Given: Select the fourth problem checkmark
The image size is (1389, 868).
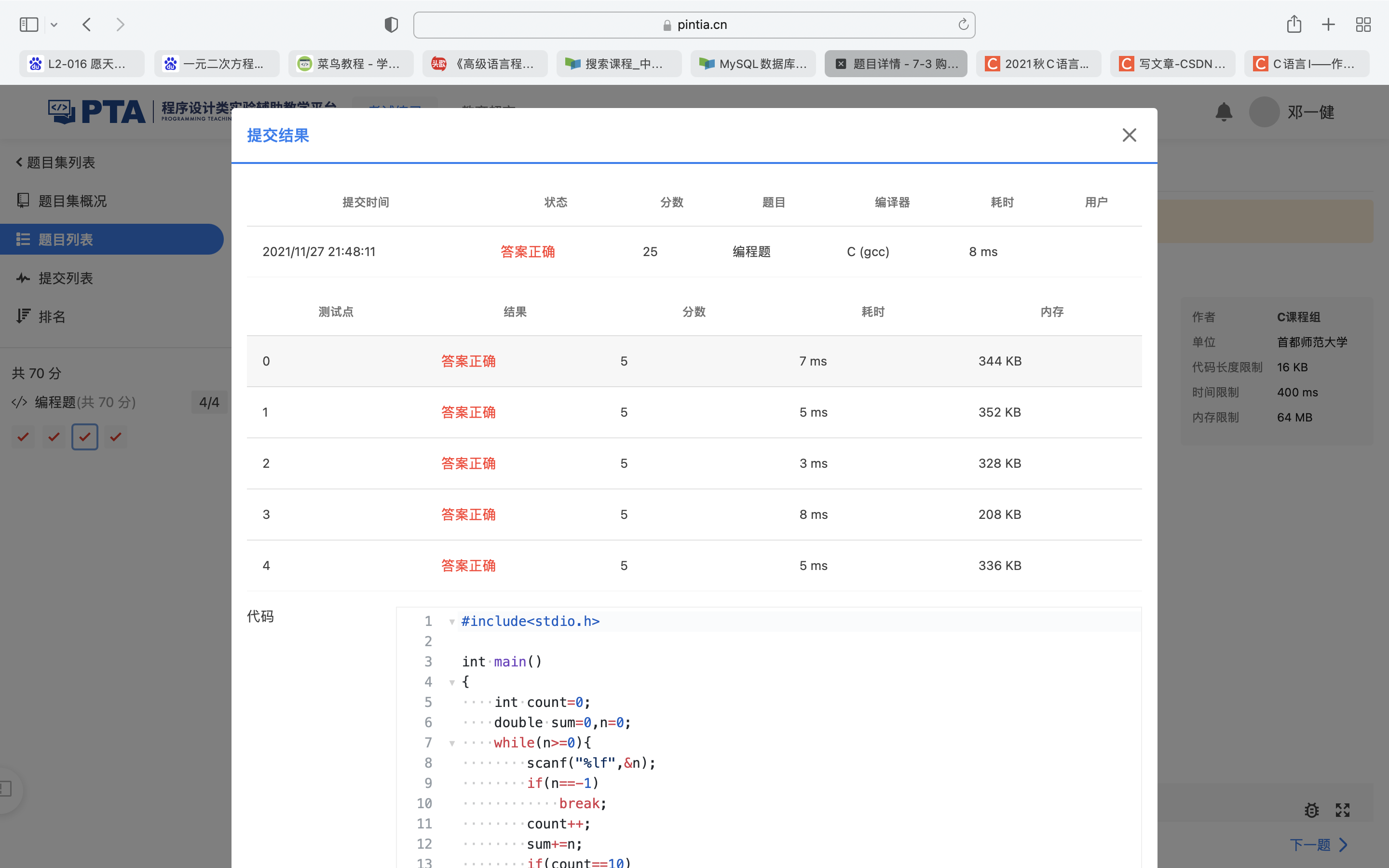Looking at the screenshot, I should pyautogui.click(x=115, y=437).
